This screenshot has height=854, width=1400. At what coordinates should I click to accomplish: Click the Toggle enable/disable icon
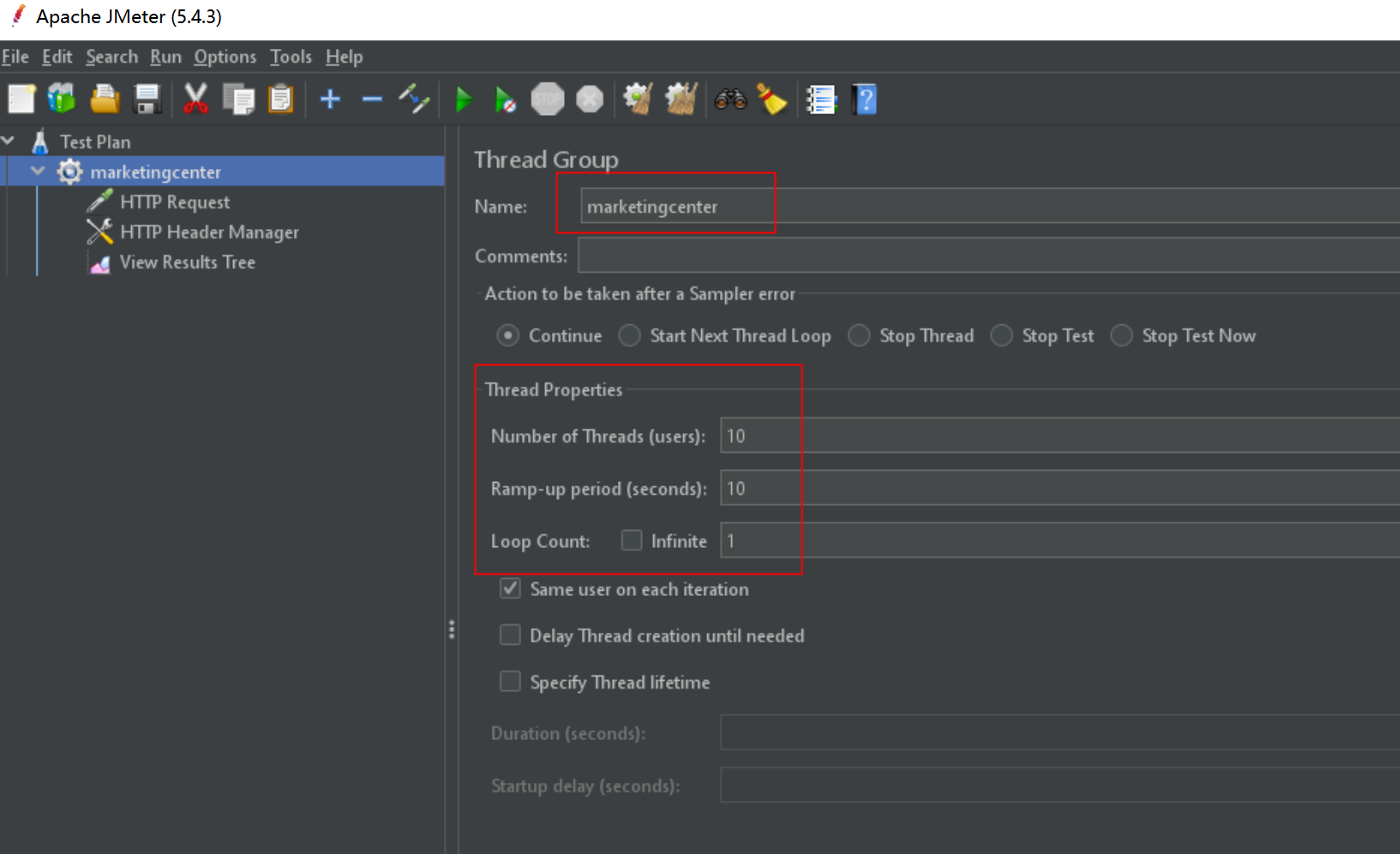pyautogui.click(x=414, y=99)
